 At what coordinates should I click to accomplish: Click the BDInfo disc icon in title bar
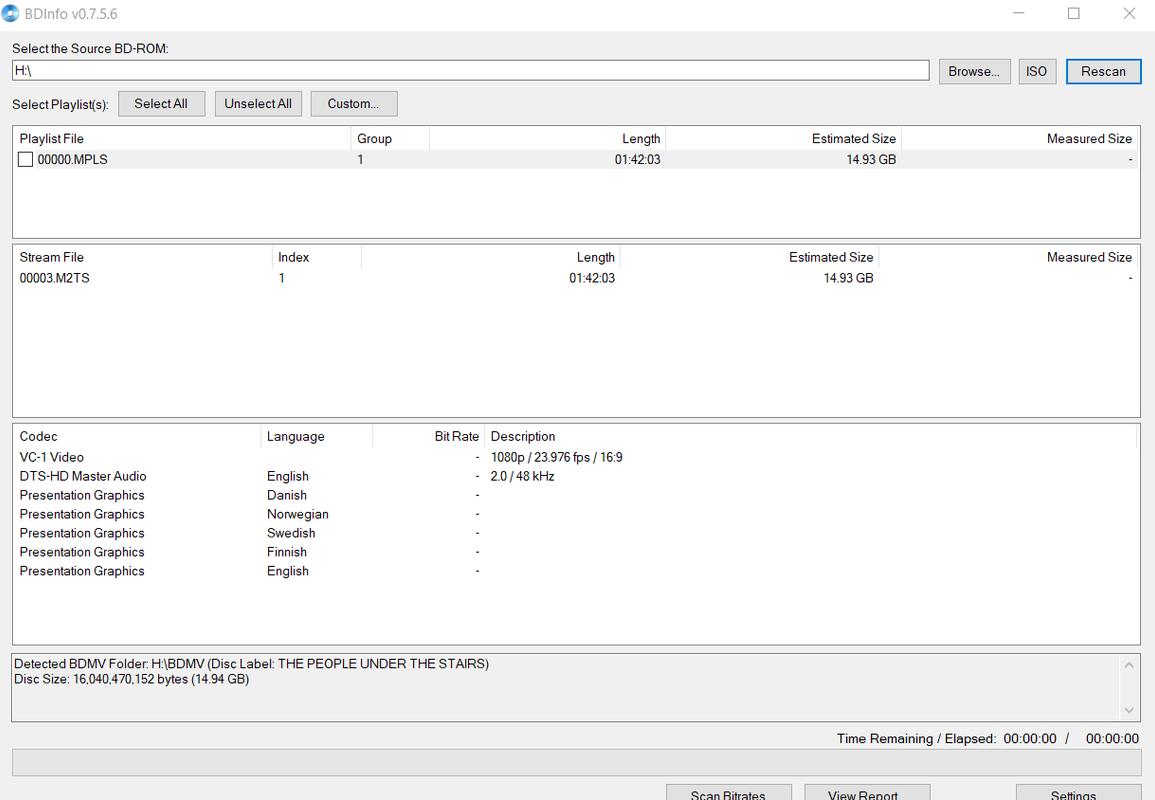pos(10,13)
